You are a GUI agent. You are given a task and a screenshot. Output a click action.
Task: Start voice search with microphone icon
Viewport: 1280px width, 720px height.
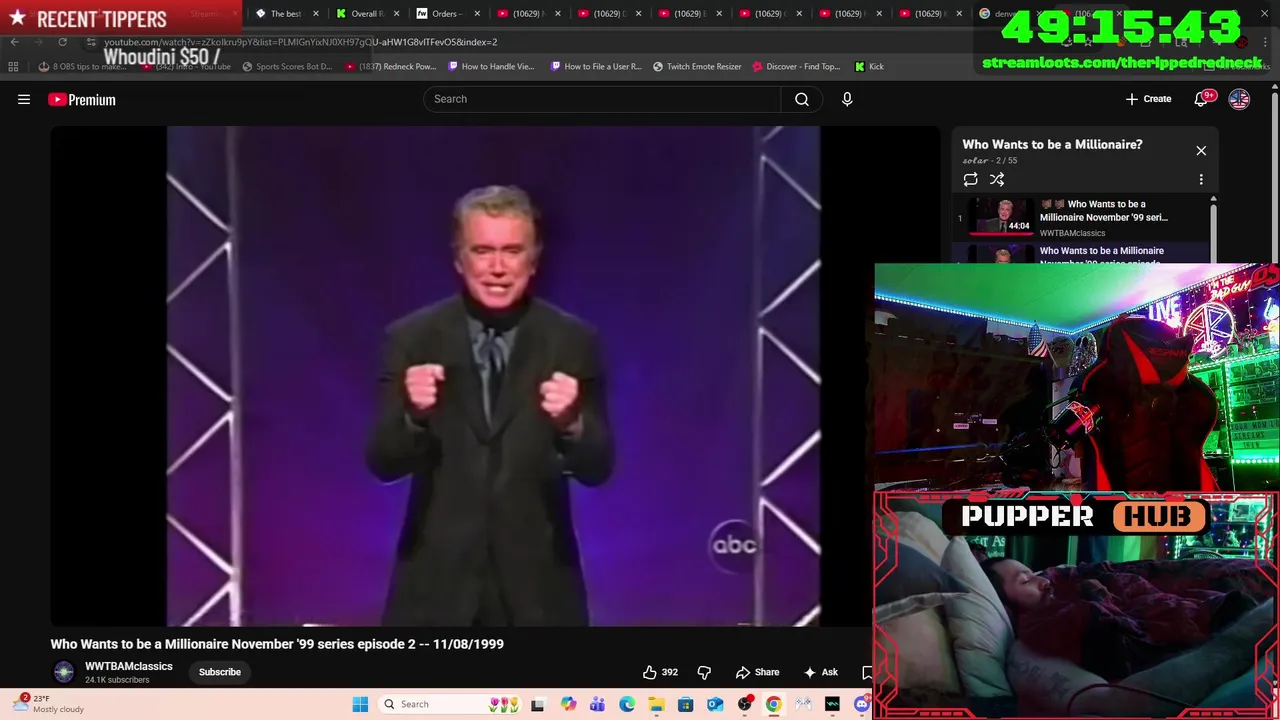click(847, 99)
